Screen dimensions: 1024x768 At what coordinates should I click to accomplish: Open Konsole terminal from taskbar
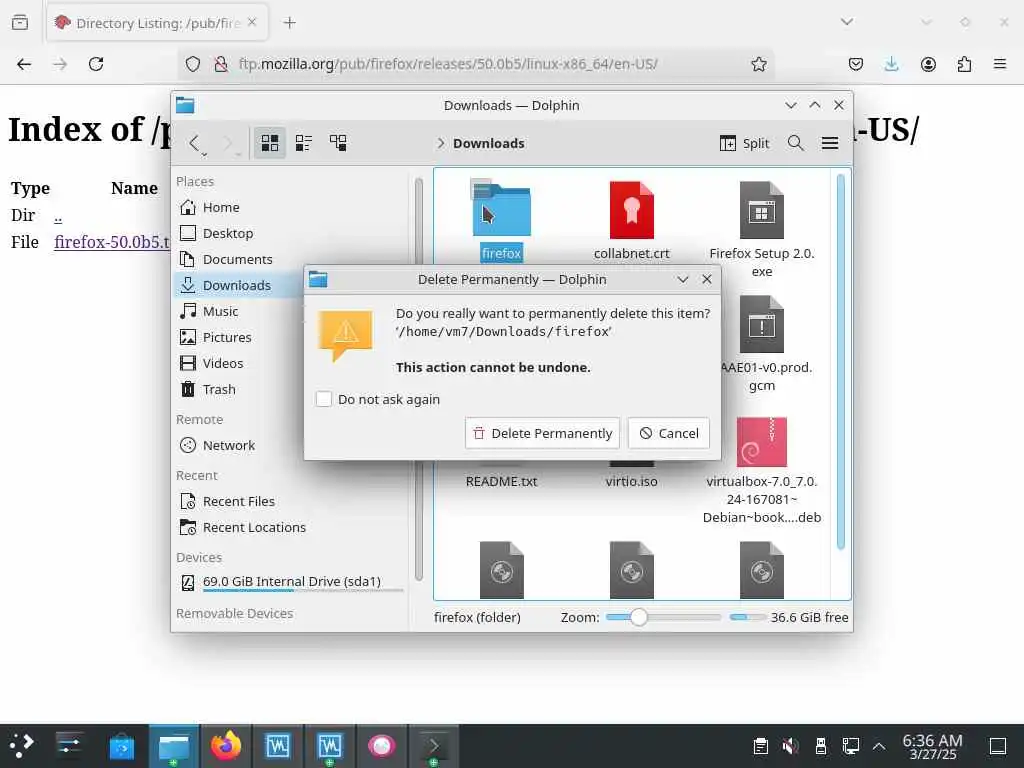[434, 746]
